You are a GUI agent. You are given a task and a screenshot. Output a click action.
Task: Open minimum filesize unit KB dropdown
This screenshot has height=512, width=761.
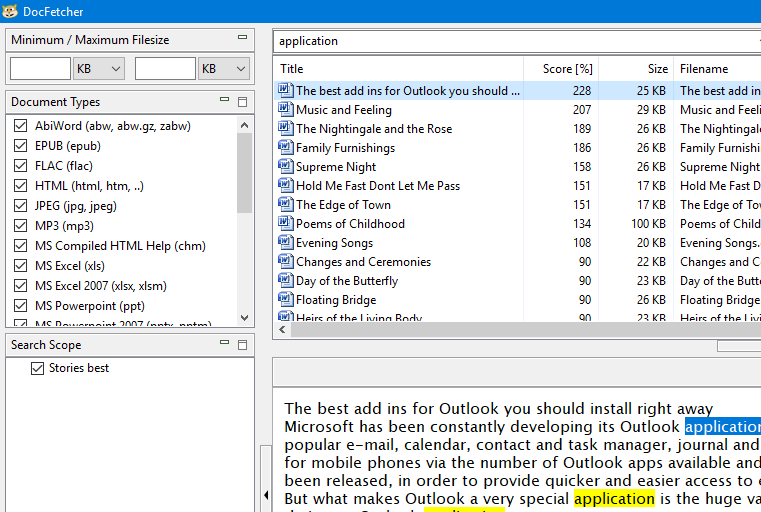pyautogui.click(x=99, y=68)
